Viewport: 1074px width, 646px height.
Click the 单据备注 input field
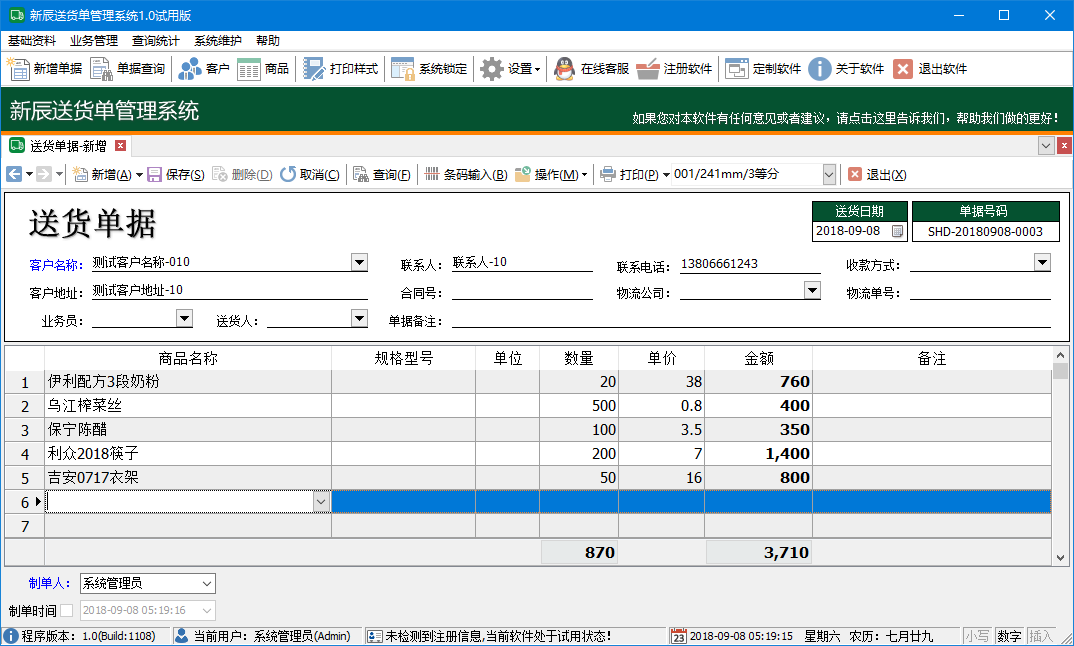pos(751,320)
